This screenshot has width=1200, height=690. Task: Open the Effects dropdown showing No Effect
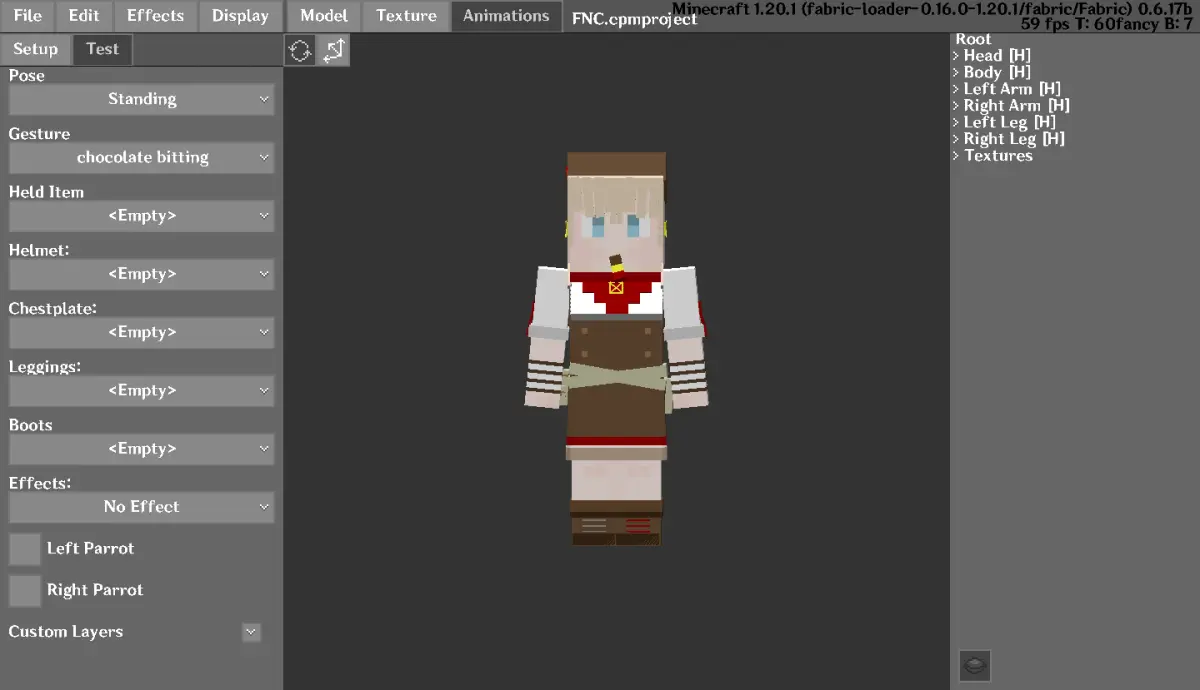[141, 507]
